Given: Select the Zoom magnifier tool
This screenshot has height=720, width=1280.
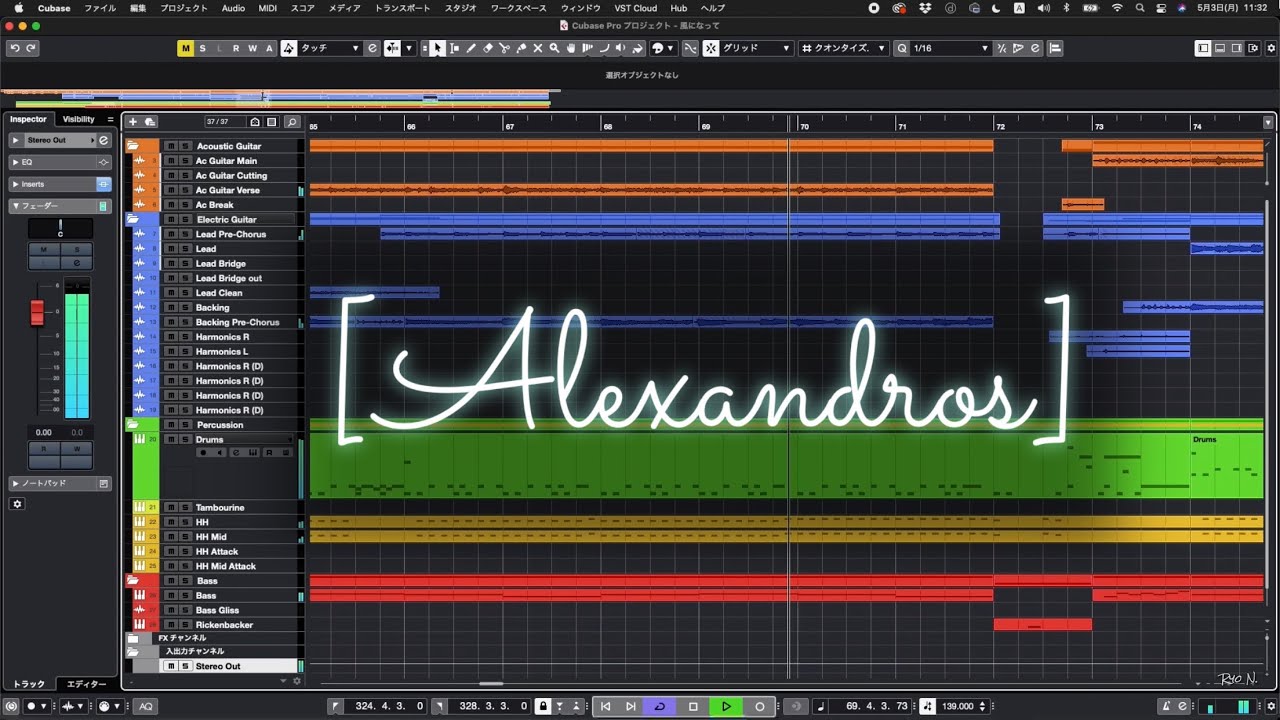Looking at the screenshot, I should (554, 48).
